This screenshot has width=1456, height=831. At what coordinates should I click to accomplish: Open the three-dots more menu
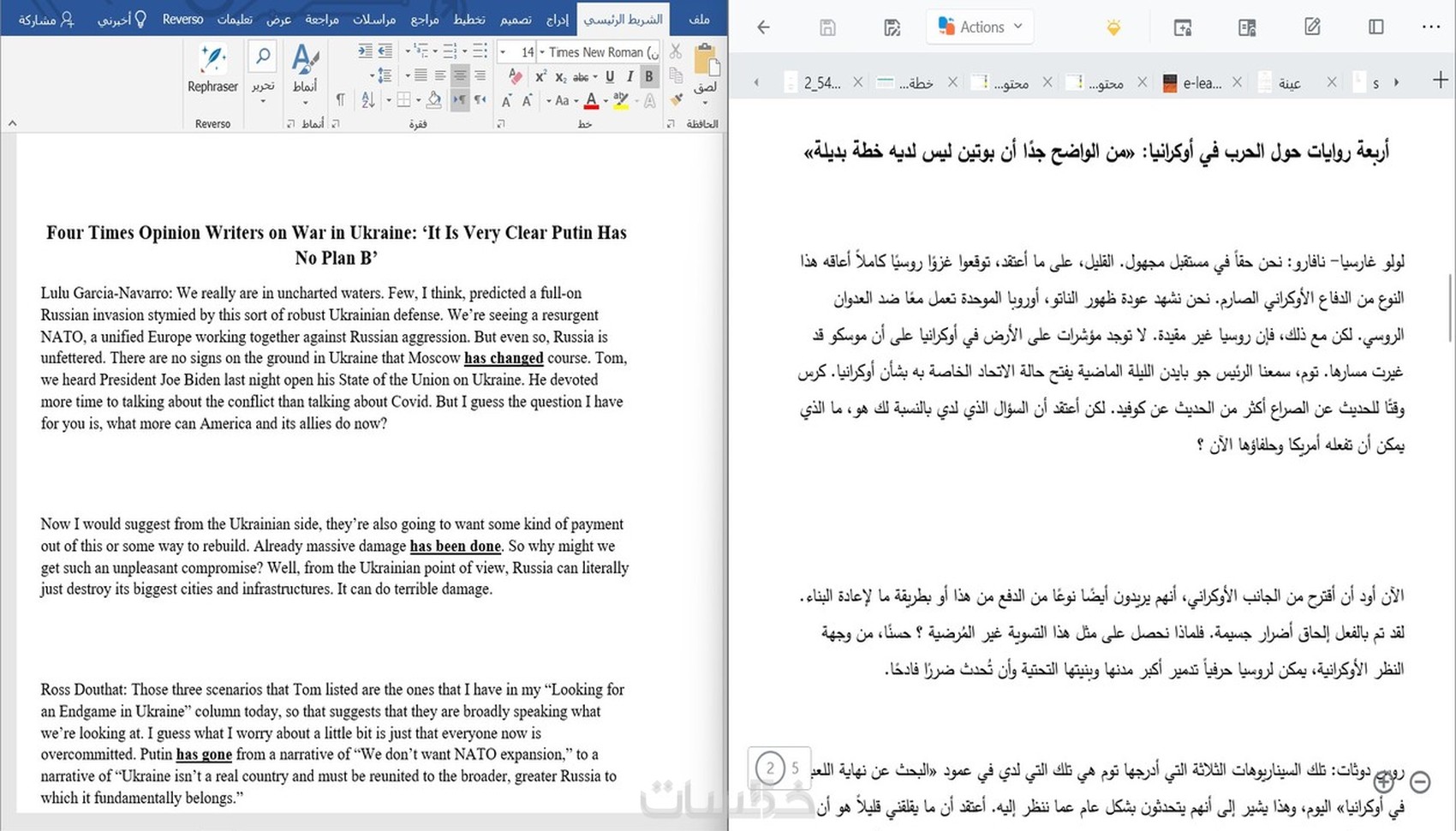[1431, 27]
